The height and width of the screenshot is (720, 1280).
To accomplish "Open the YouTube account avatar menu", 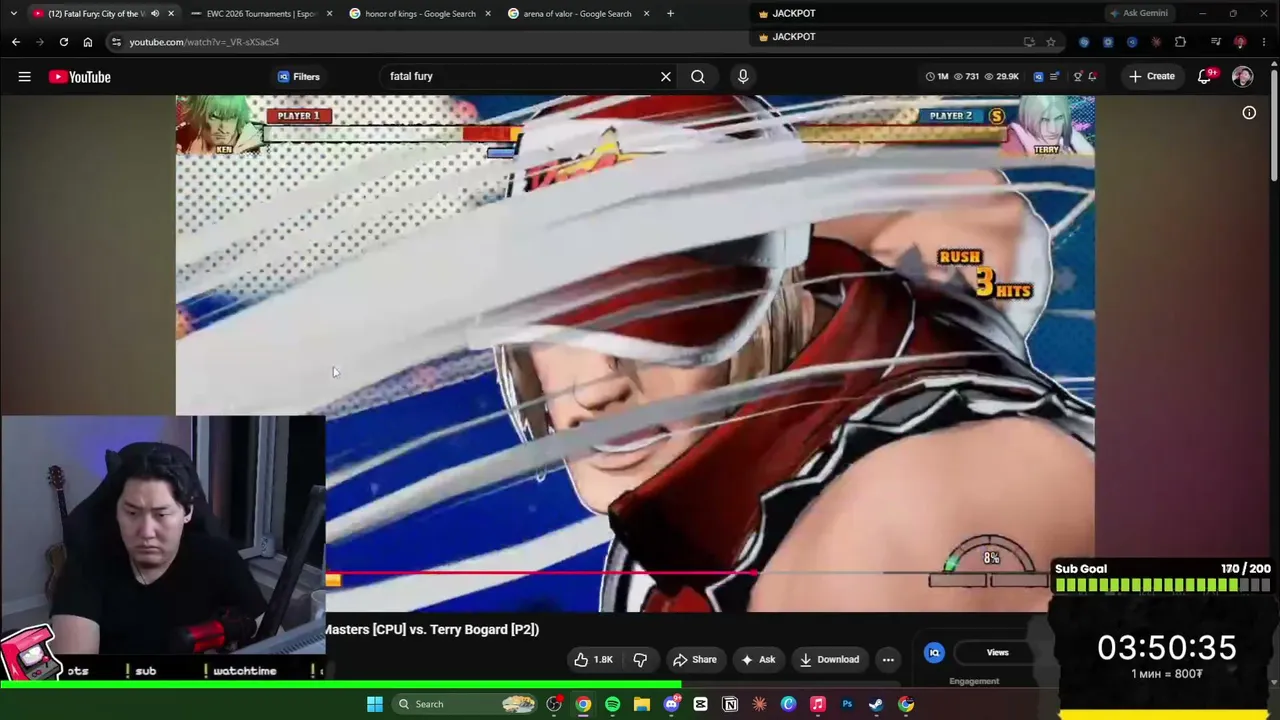I will [x=1243, y=76].
